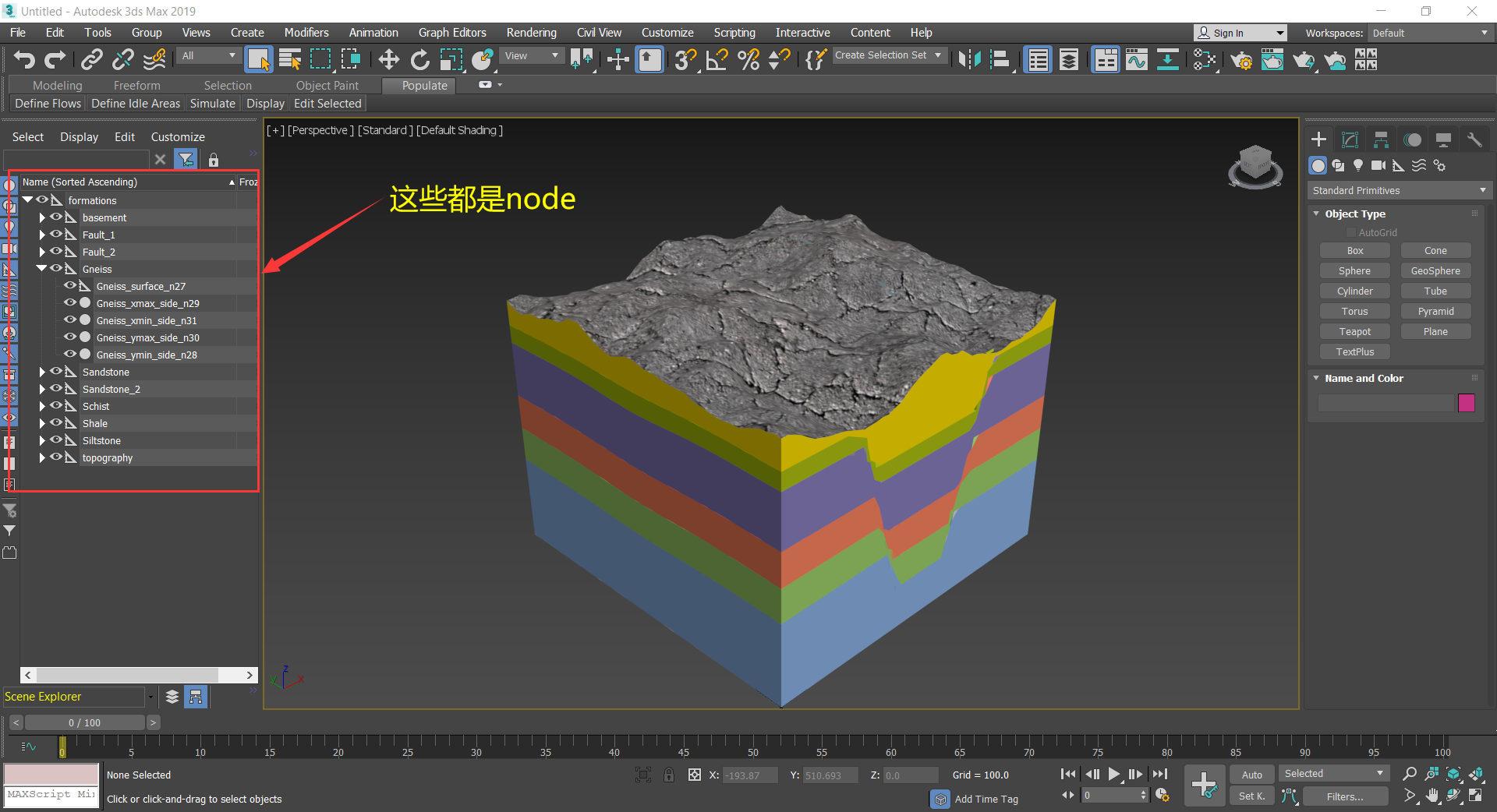This screenshot has width=1497, height=812.
Task: Expand the Fault_1 tree node
Action: click(x=42, y=235)
